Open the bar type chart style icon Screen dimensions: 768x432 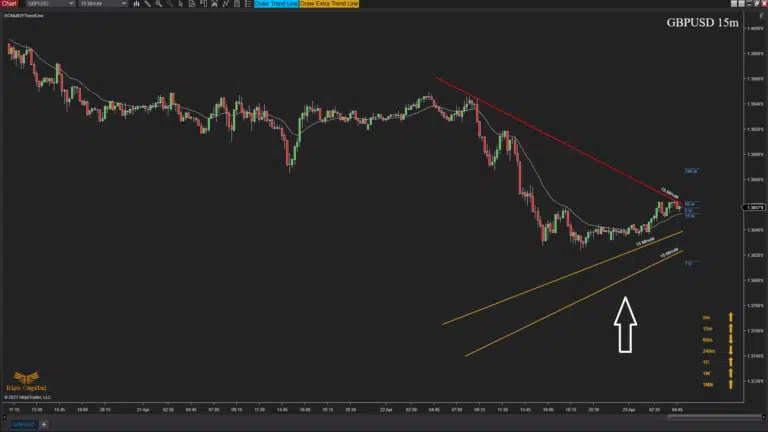tap(136, 3)
